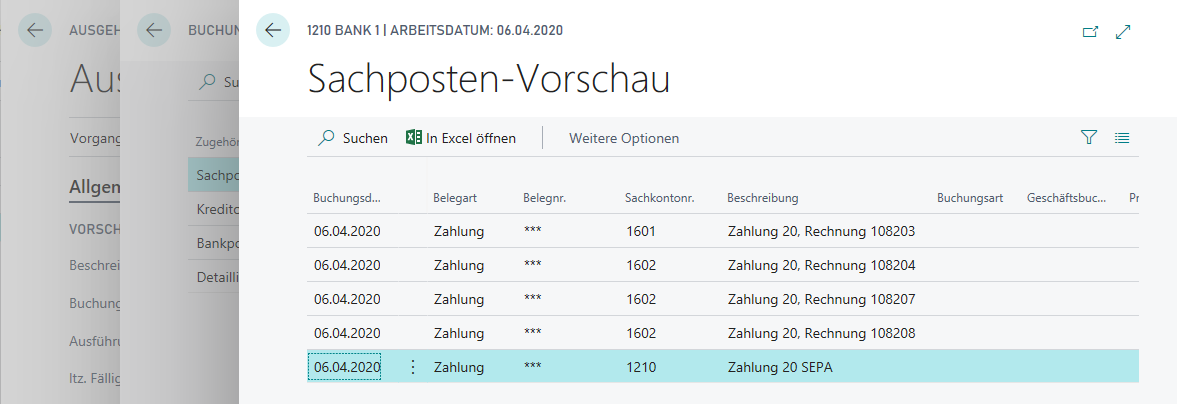Open row options menu for Zahlung 20 SEPA
Image resolution: width=1177 pixels, height=404 pixels.
point(413,367)
